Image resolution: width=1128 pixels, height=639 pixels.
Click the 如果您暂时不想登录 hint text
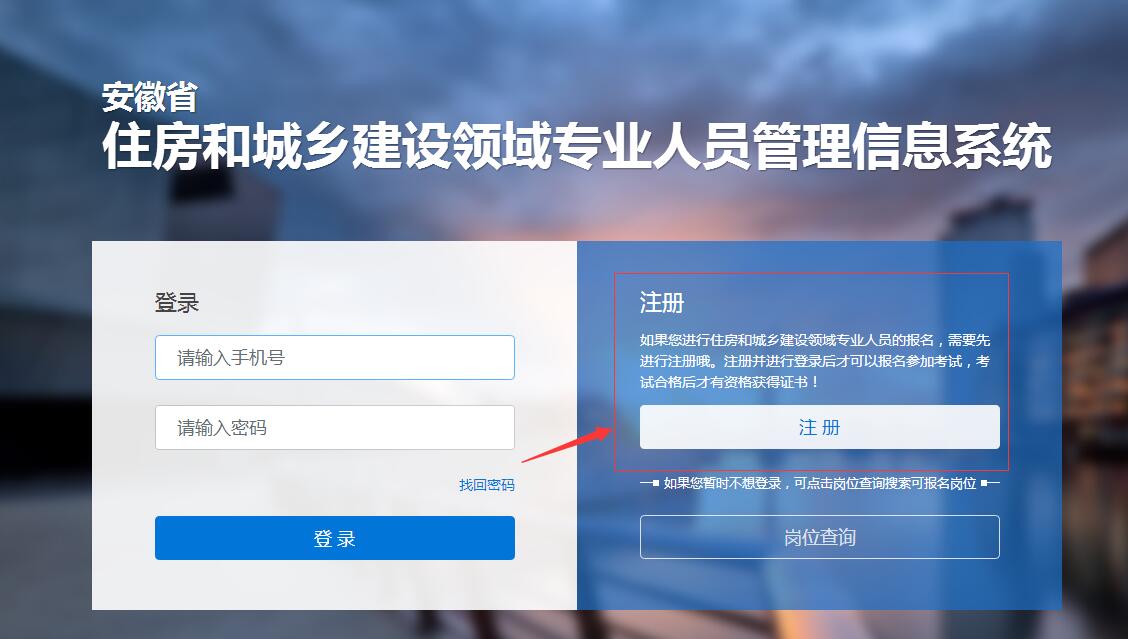819,484
